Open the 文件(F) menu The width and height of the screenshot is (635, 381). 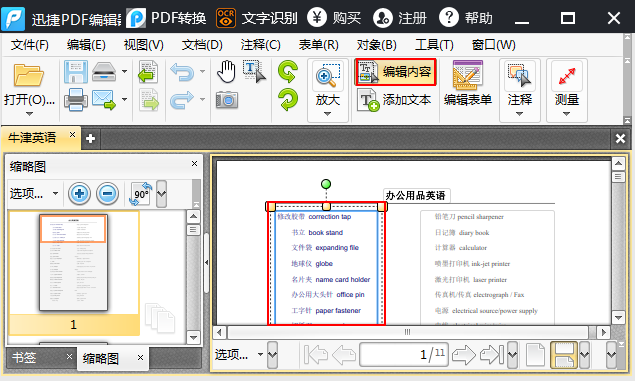point(30,45)
